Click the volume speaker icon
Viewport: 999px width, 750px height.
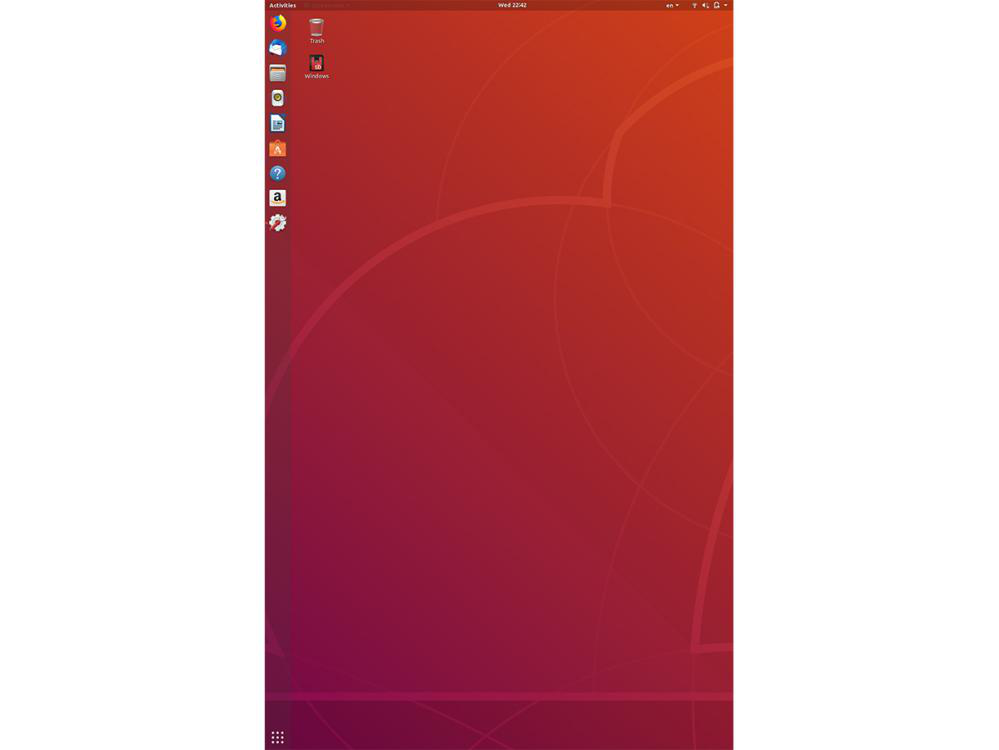click(705, 5)
